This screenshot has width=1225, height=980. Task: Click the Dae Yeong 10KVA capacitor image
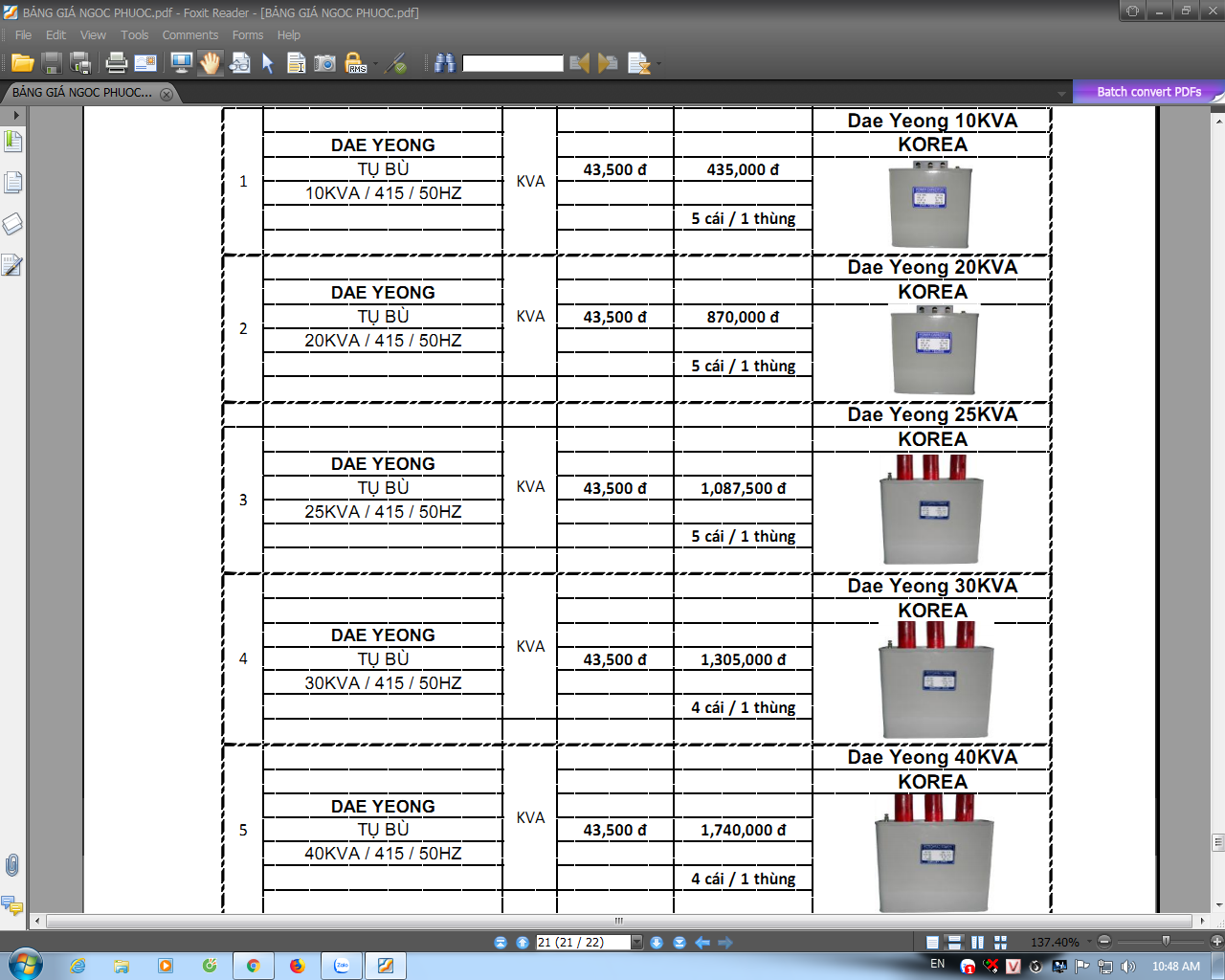coord(931,204)
